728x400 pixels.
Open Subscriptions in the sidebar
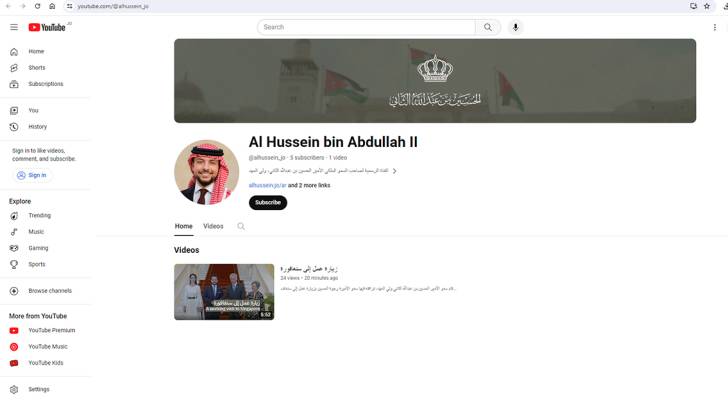pos(45,84)
